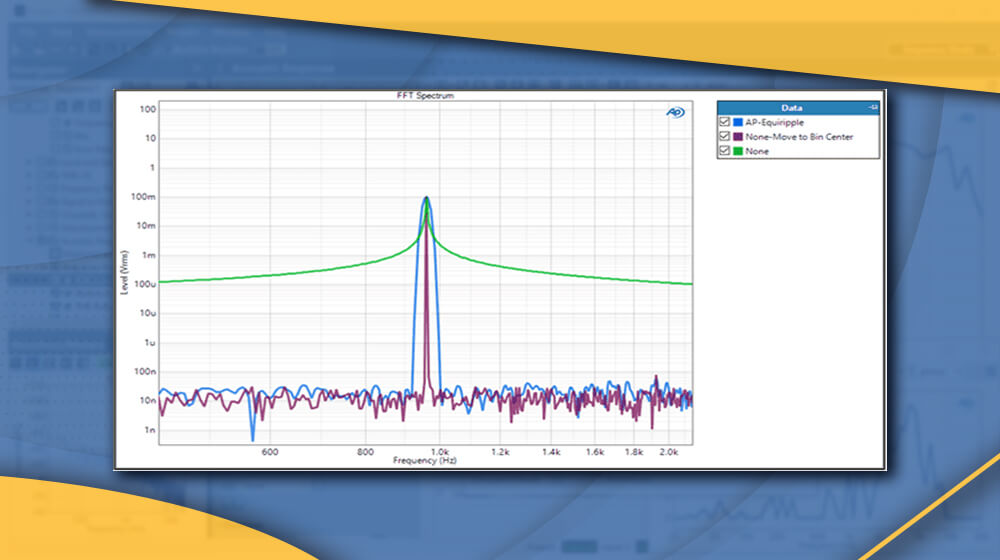Click the AP logo in the graph corner

[675, 112]
